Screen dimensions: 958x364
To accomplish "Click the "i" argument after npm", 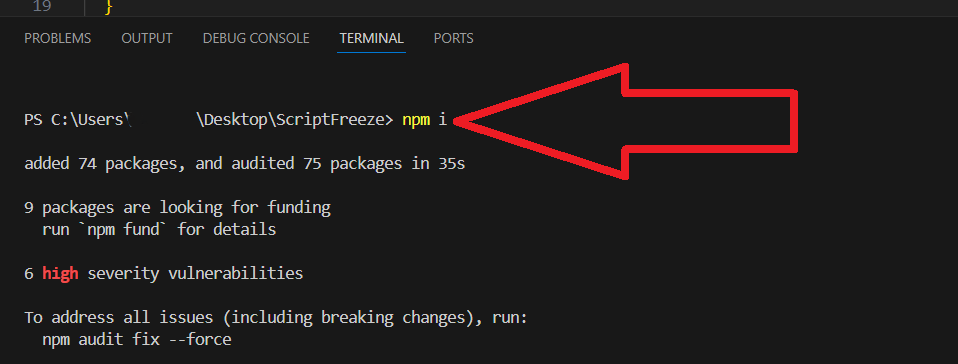I will 443,120.
